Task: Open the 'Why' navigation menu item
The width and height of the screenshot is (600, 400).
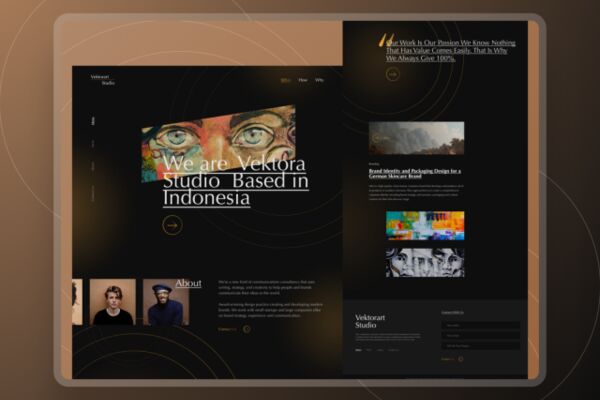Action: pos(319,80)
